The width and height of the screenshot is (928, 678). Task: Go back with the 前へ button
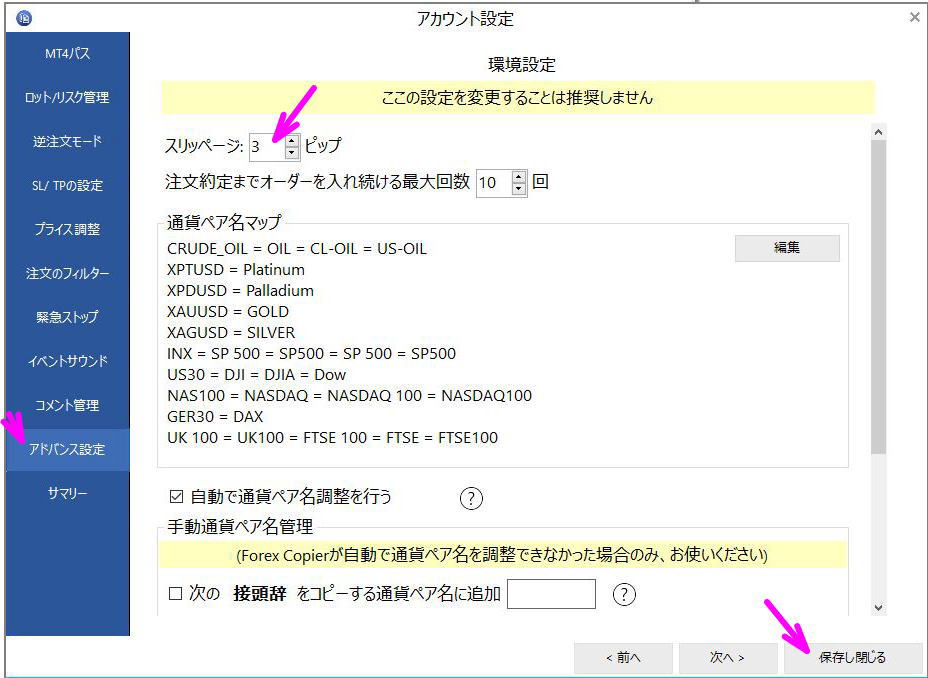[x=623, y=657]
